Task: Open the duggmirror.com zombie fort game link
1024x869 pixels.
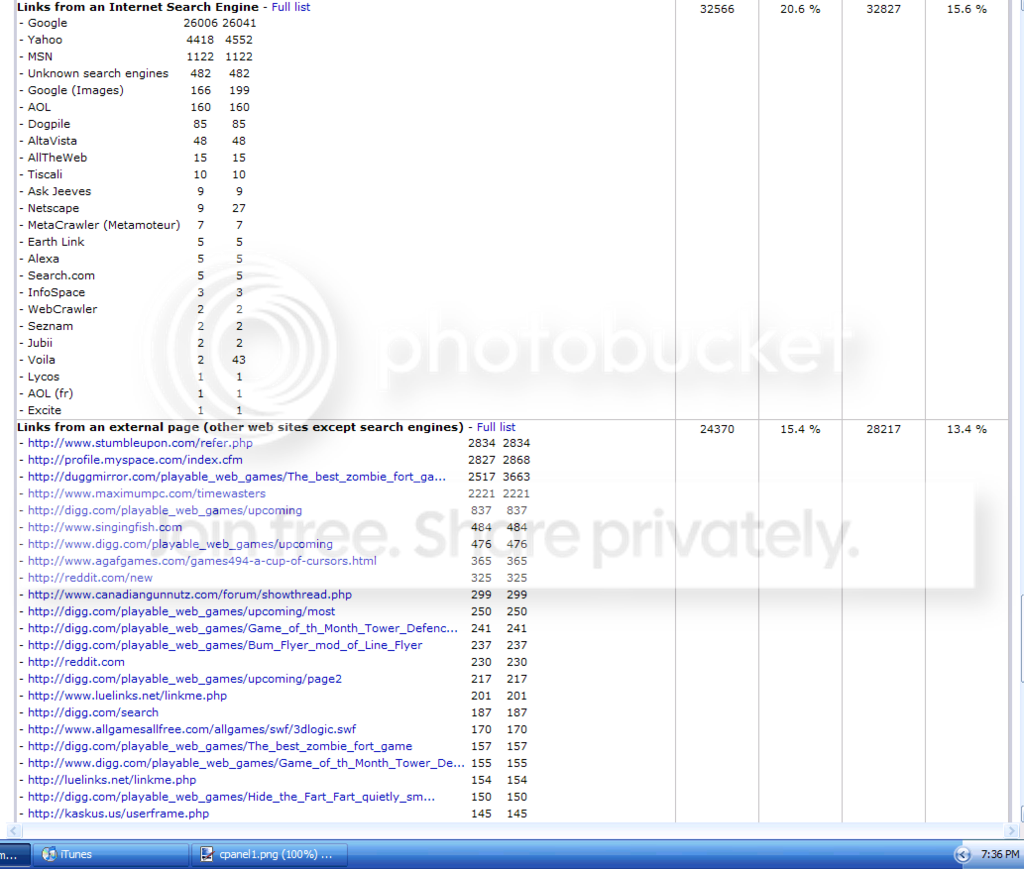Action: (x=236, y=477)
